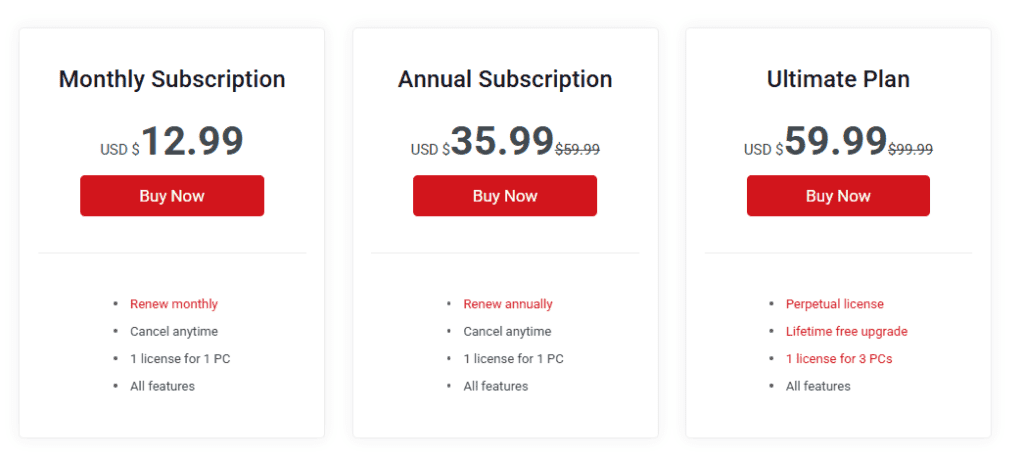
Task: Click the Ultimate Plan title
Action: 838,80
